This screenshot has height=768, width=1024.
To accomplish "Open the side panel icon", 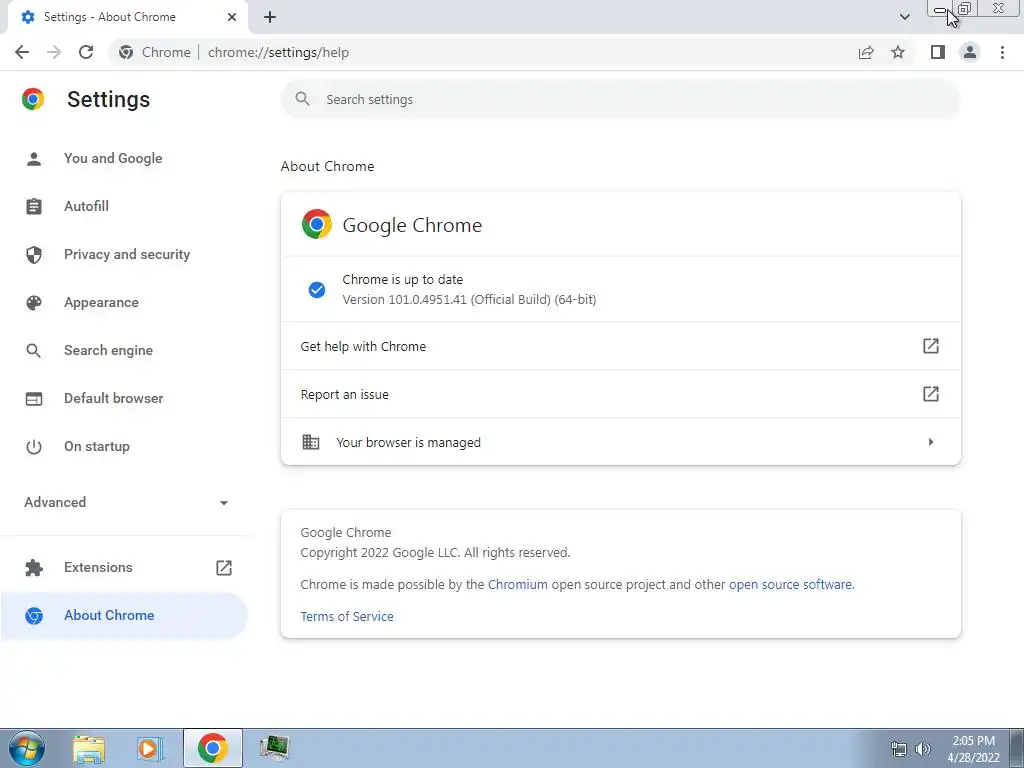I will click(938, 52).
